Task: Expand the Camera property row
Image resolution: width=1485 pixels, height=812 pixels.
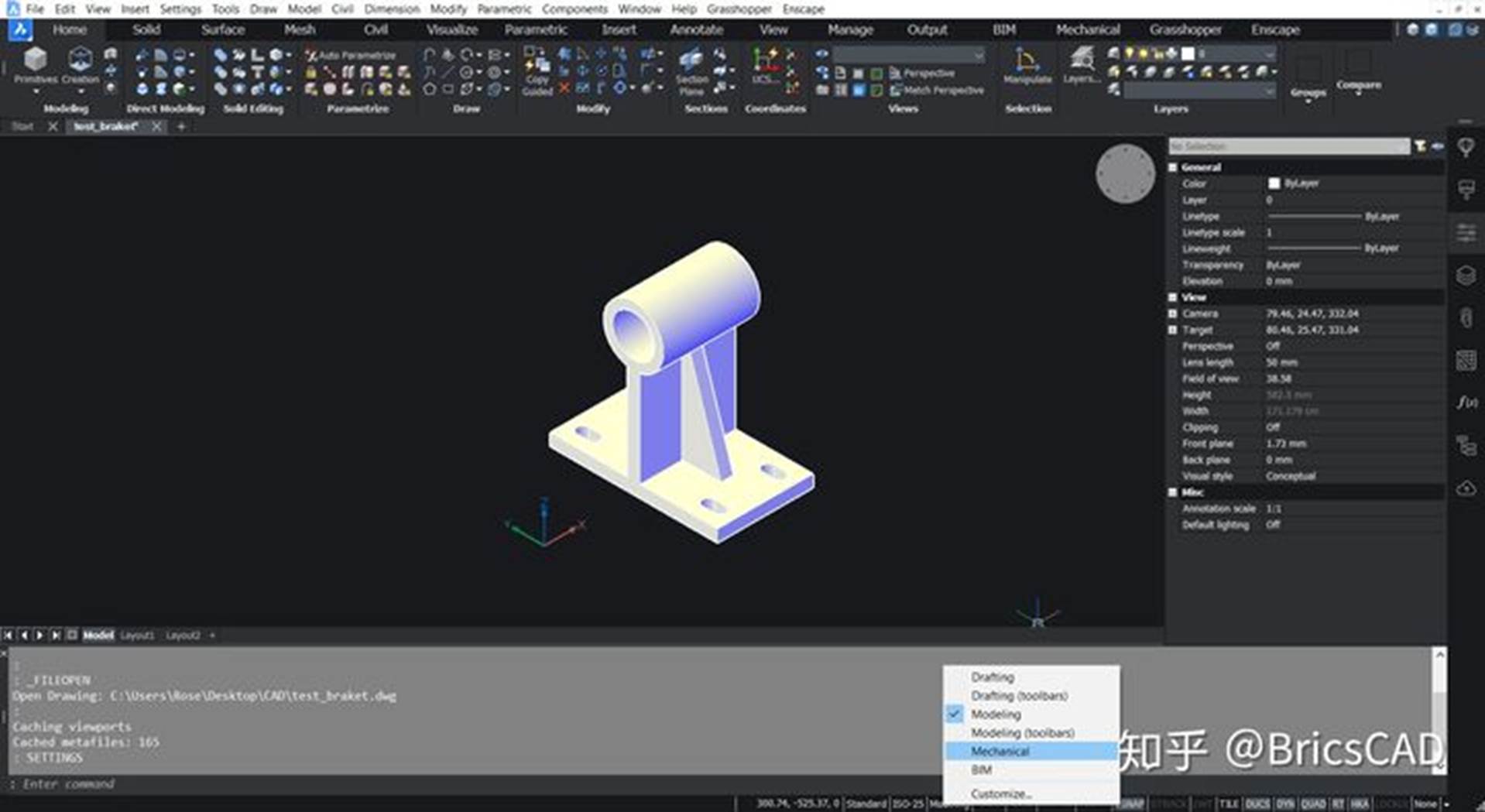Action: 1173,313
